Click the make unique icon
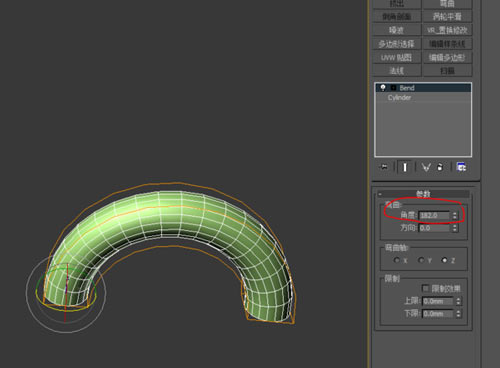Image resolution: width=500 pixels, height=368 pixels. 426,167
